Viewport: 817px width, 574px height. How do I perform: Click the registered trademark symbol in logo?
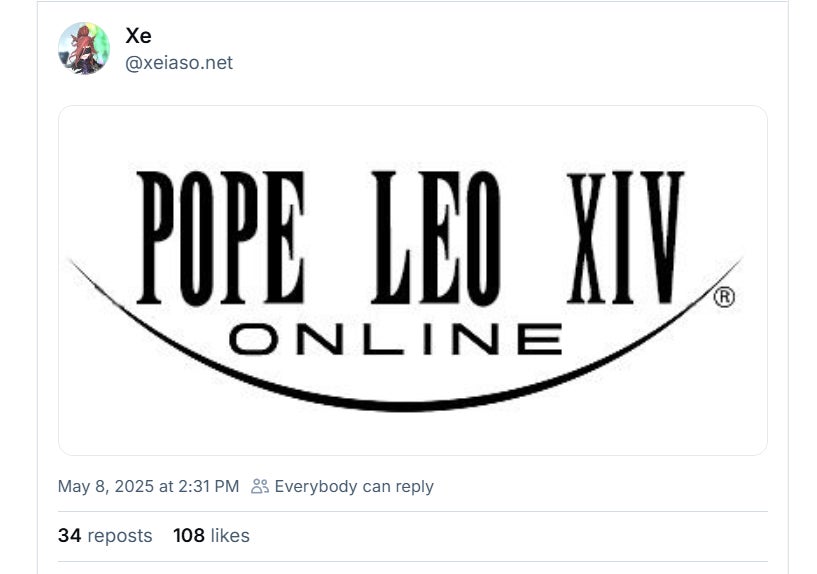point(724,297)
